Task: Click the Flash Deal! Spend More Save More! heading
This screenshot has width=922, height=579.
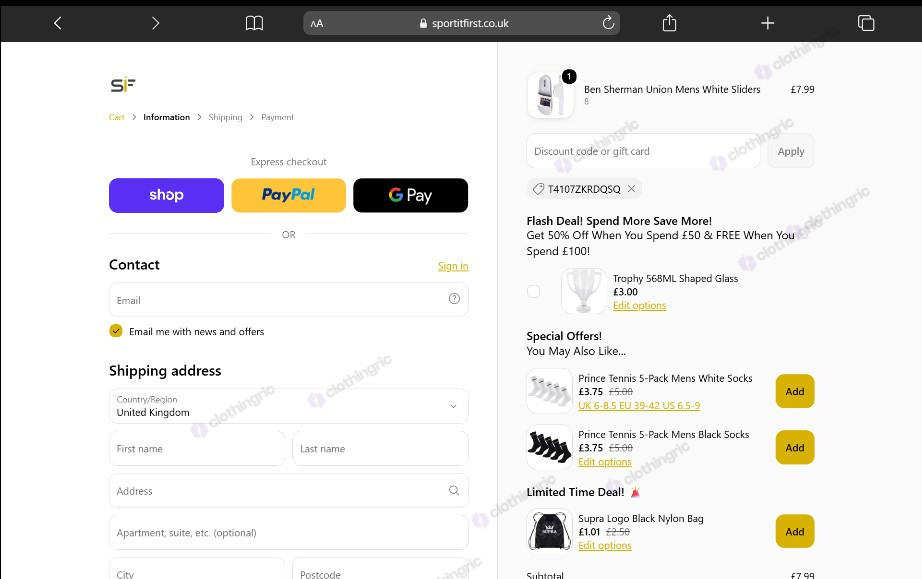Action: click(619, 221)
